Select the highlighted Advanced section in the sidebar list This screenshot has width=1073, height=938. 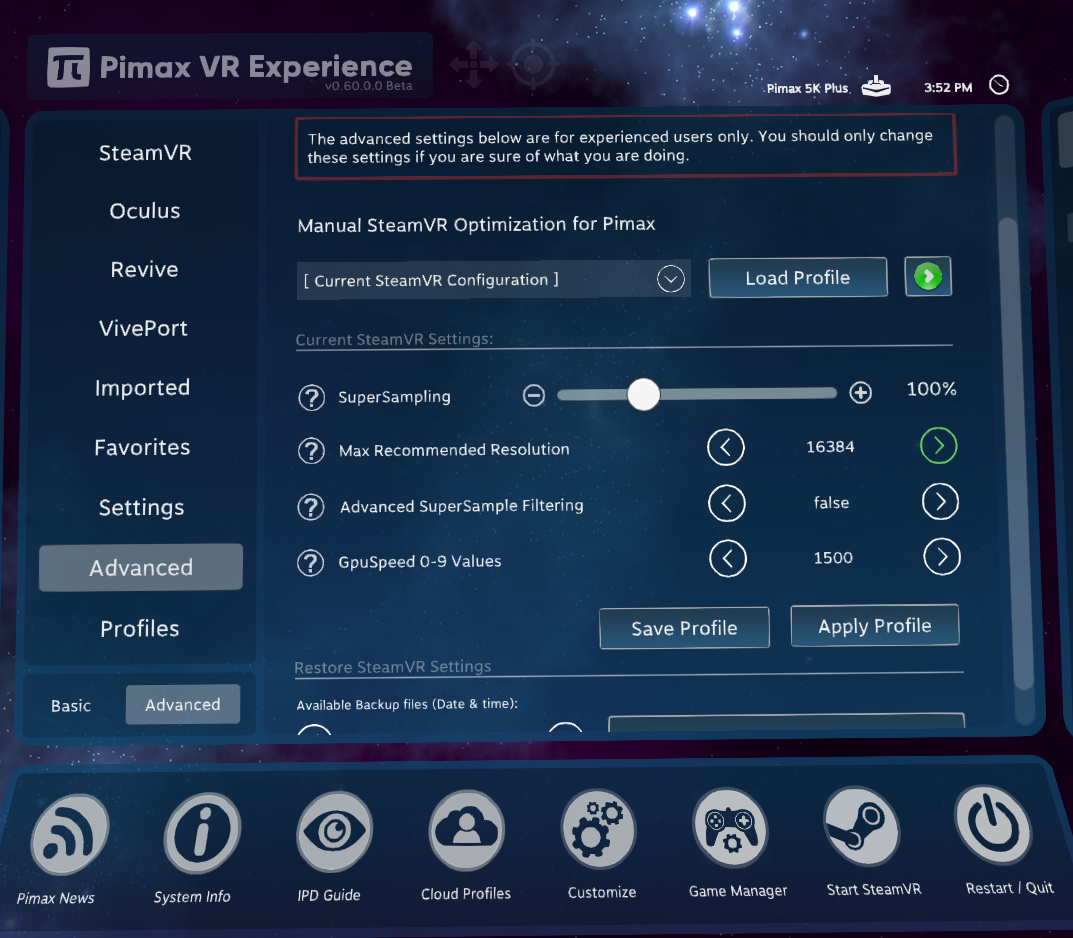pos(141,567)
